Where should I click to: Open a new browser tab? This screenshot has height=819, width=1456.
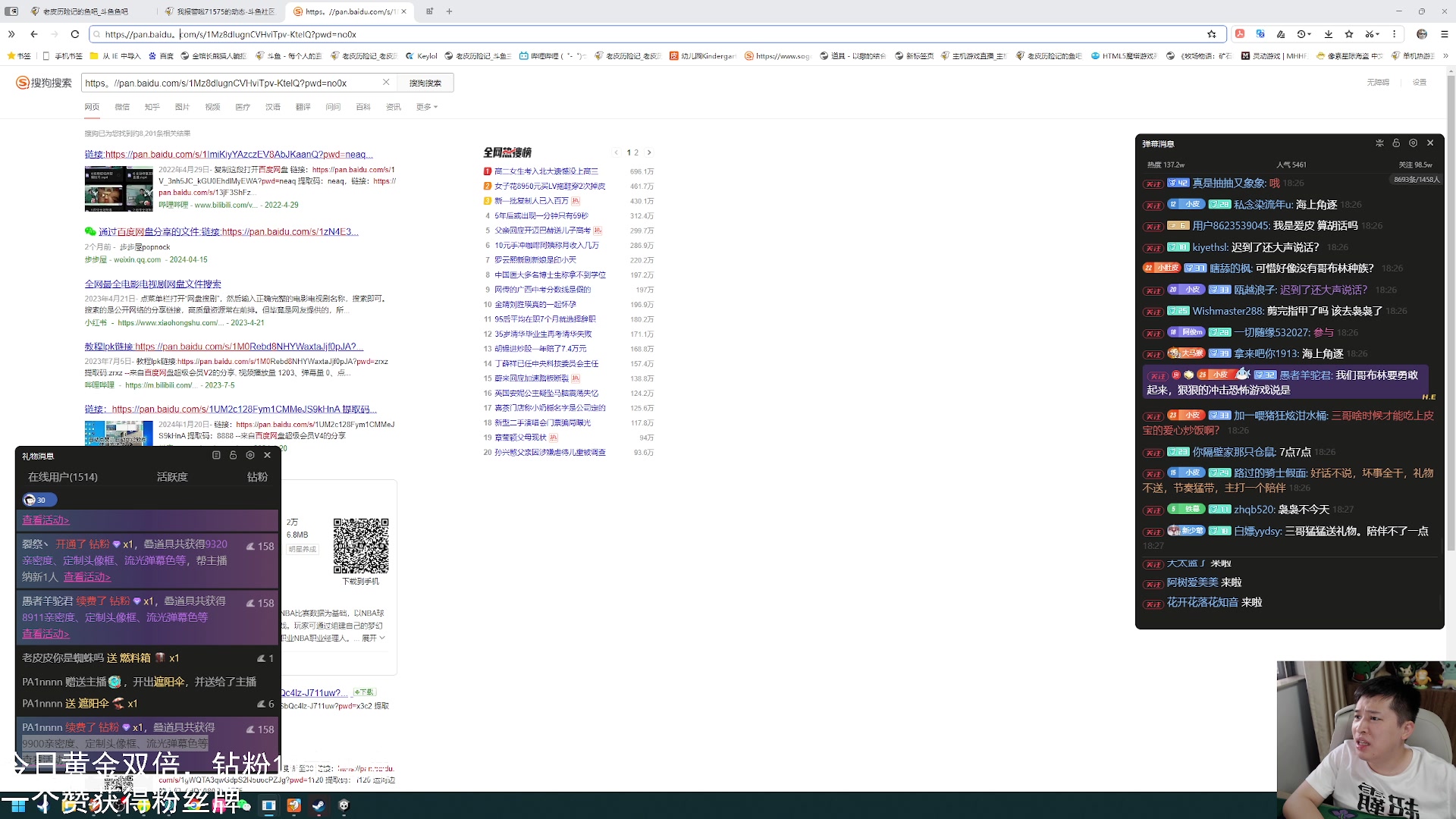[x=450, y=11]
